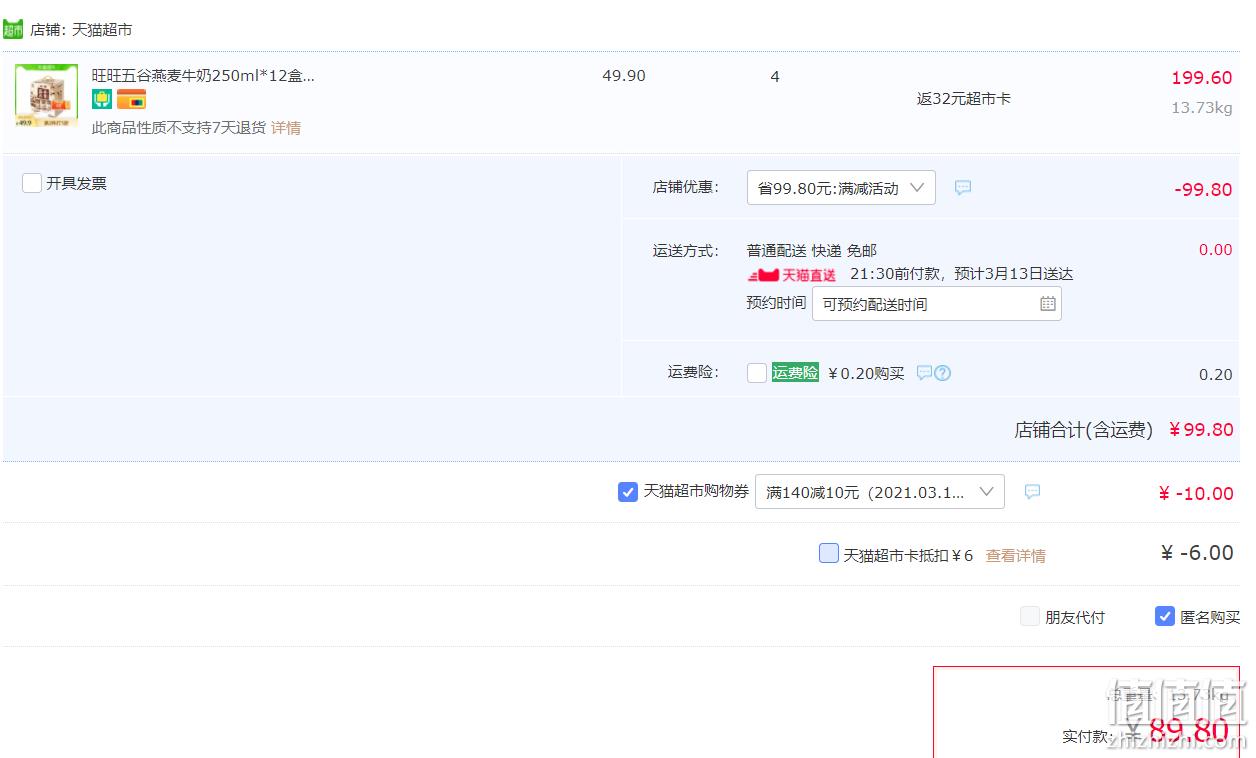The image size is (1256, 758).
Task: Click the orange card icon under product title
Action: tap(131, 99)
